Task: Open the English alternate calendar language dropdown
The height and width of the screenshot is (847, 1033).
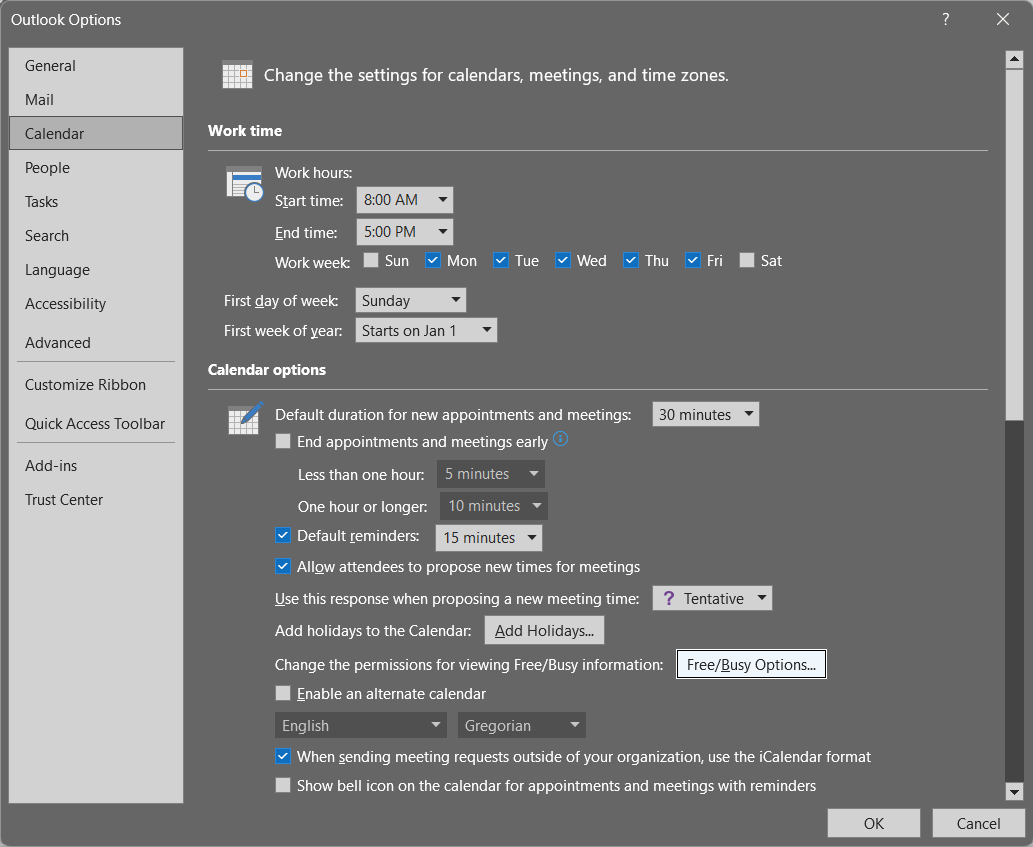Action: 361,725
